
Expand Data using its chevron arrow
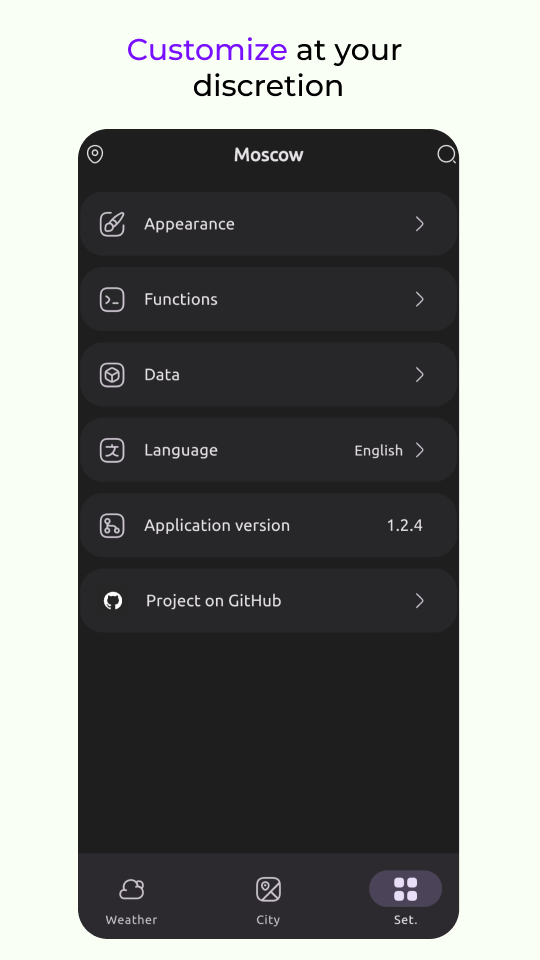coord(420,375)
